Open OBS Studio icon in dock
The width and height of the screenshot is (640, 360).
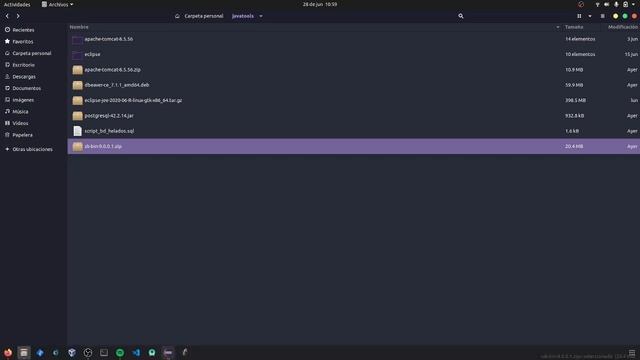click(88, 353)
